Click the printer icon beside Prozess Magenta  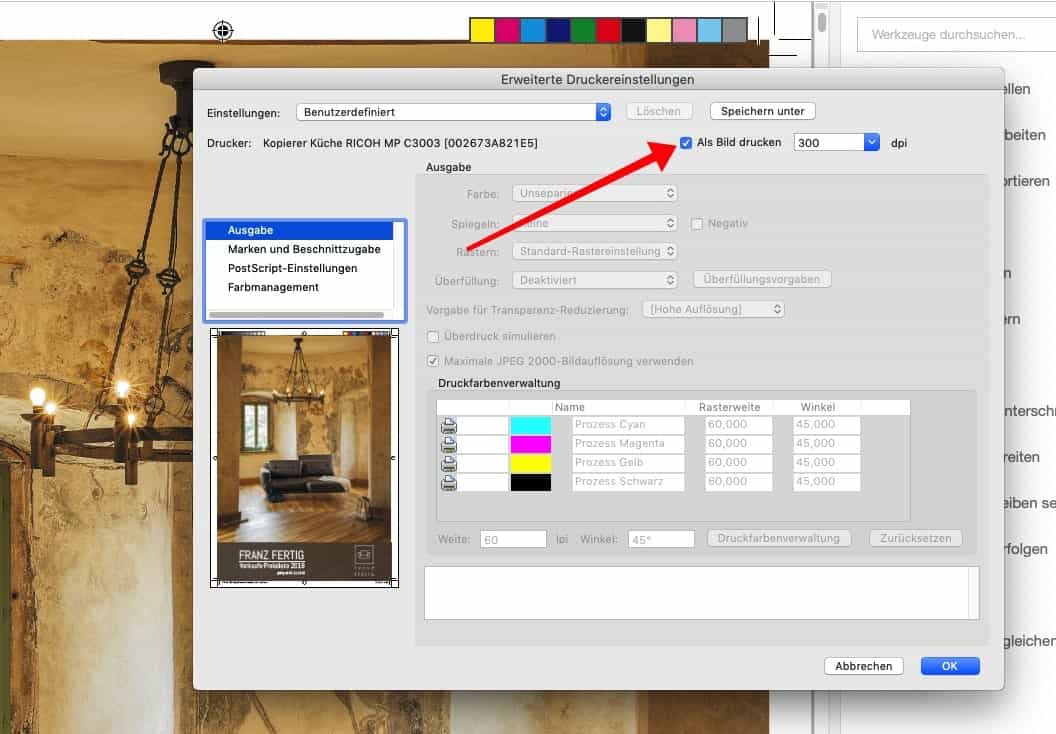pyautogui.click(x=449, y=444)
